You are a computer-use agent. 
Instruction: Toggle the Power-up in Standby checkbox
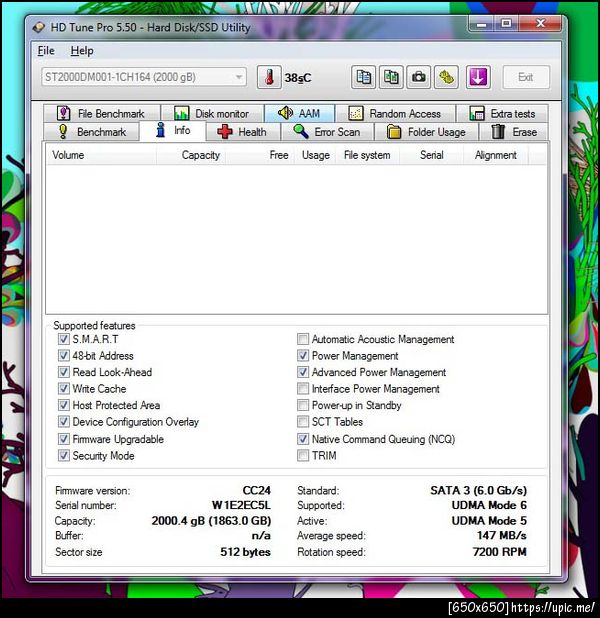coord(303,405)
